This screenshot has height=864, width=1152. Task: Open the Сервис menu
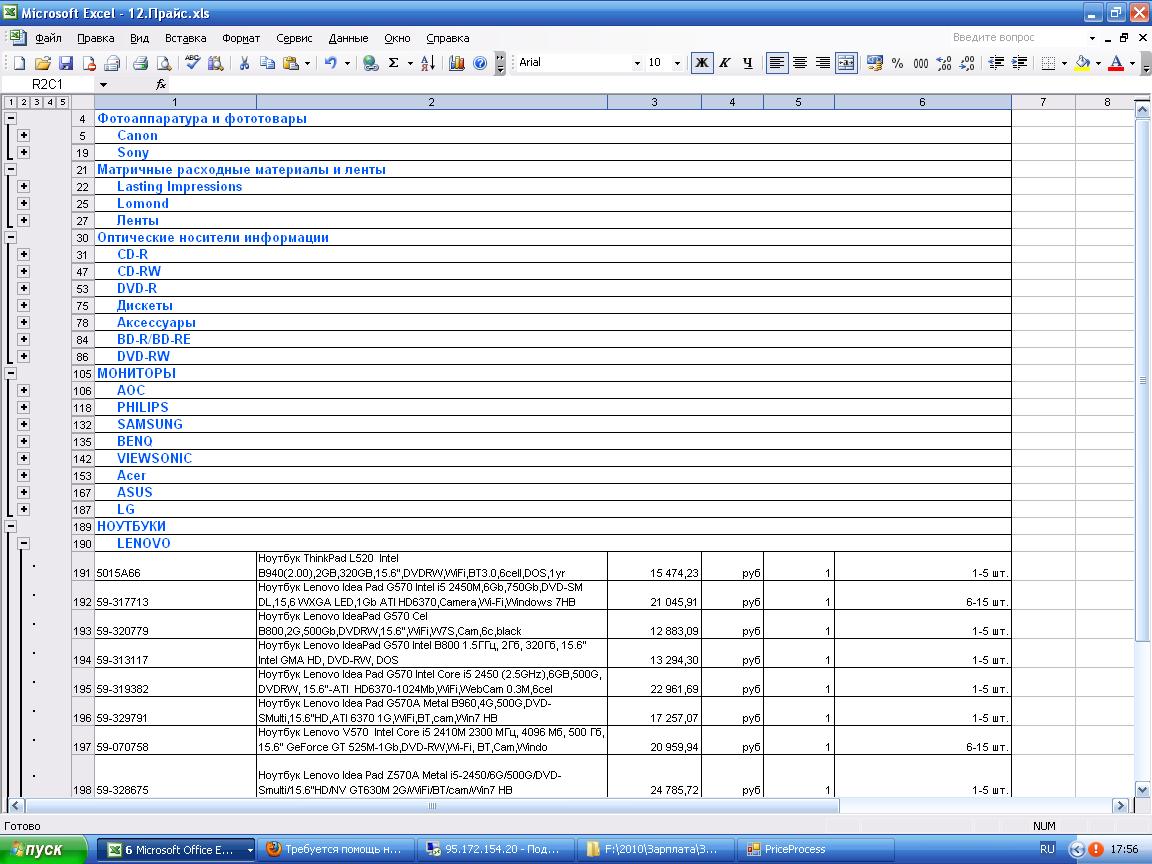pyautogui.click(x=294, y=38)
